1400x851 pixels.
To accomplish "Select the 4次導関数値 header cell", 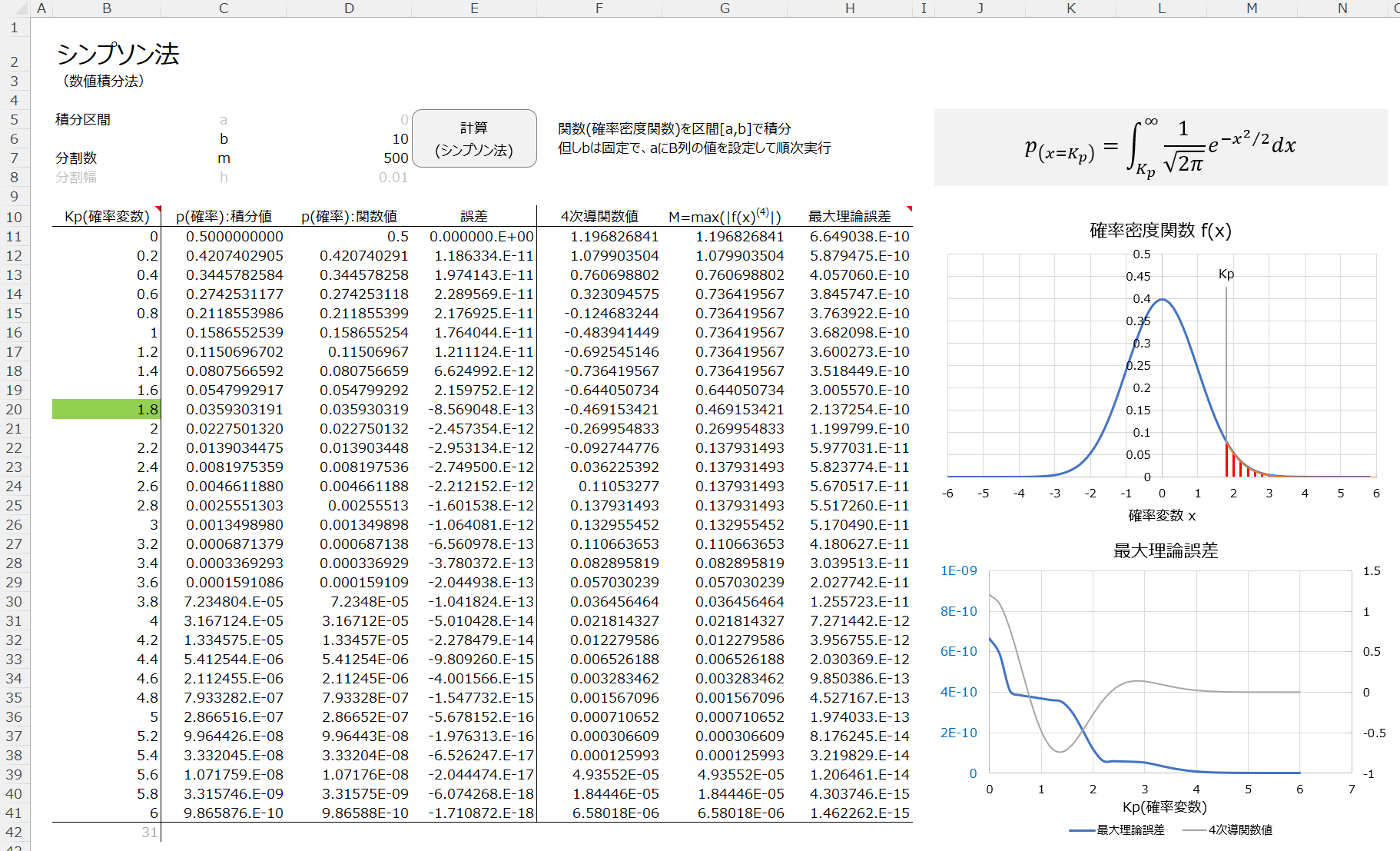I will [x=599, y=216].
